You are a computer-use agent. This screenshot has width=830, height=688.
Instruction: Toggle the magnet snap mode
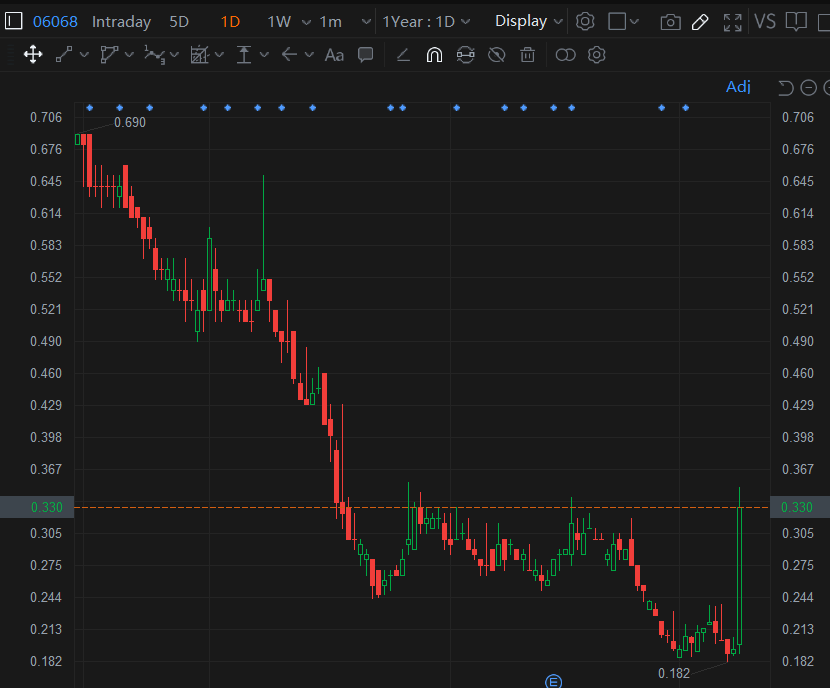pos(434,55)
